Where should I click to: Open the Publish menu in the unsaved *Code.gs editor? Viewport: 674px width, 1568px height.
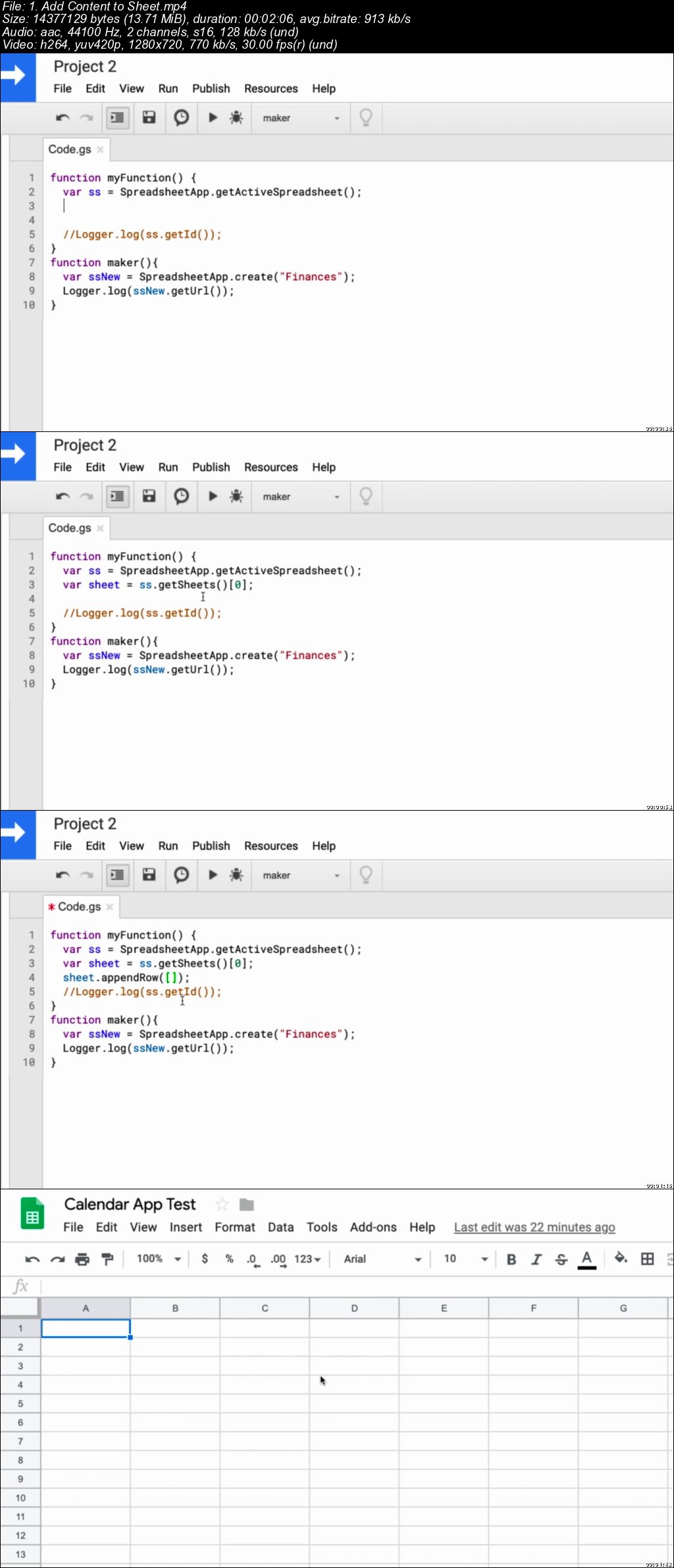211,846
